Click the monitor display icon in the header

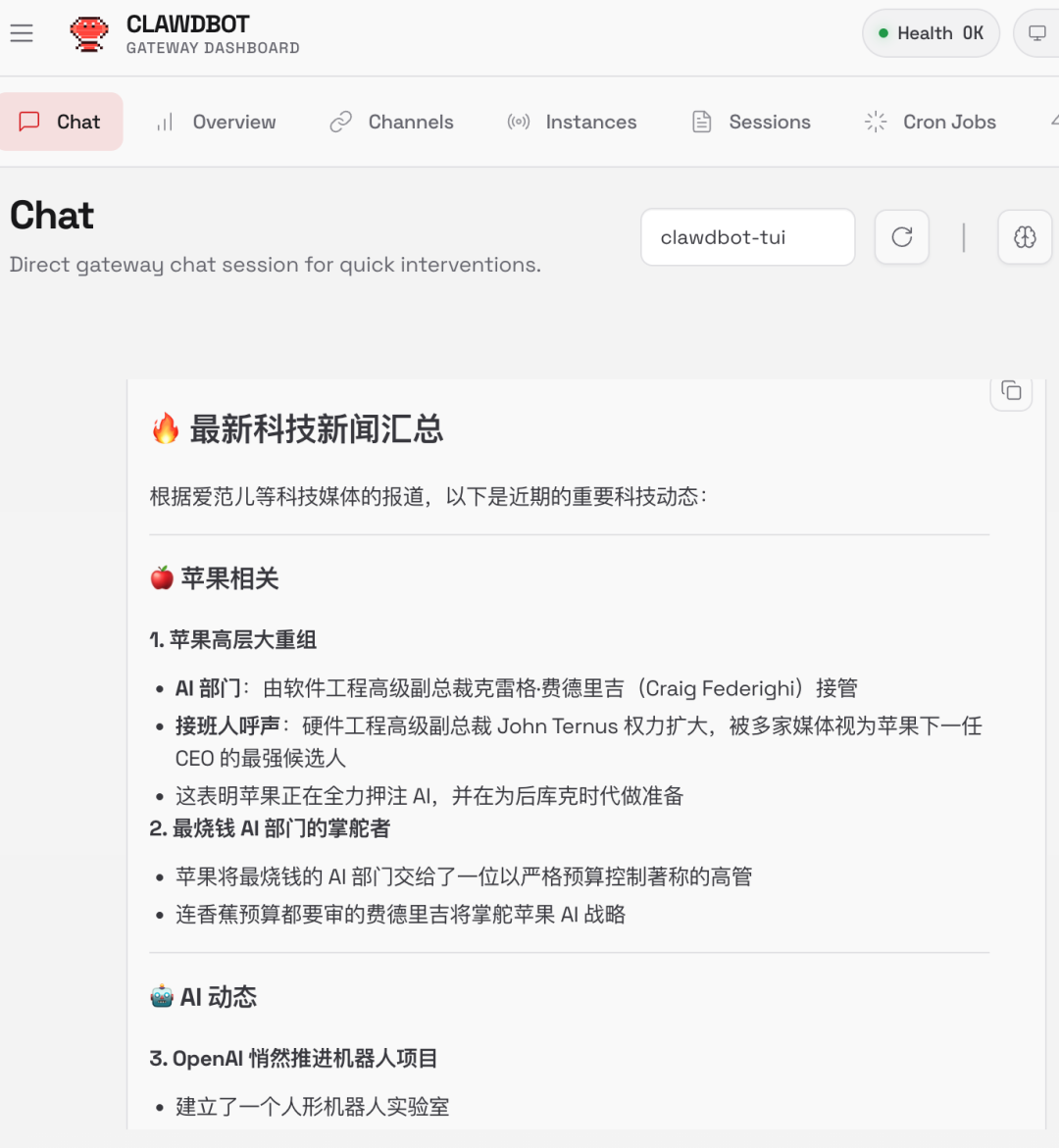coord(1036,32)
